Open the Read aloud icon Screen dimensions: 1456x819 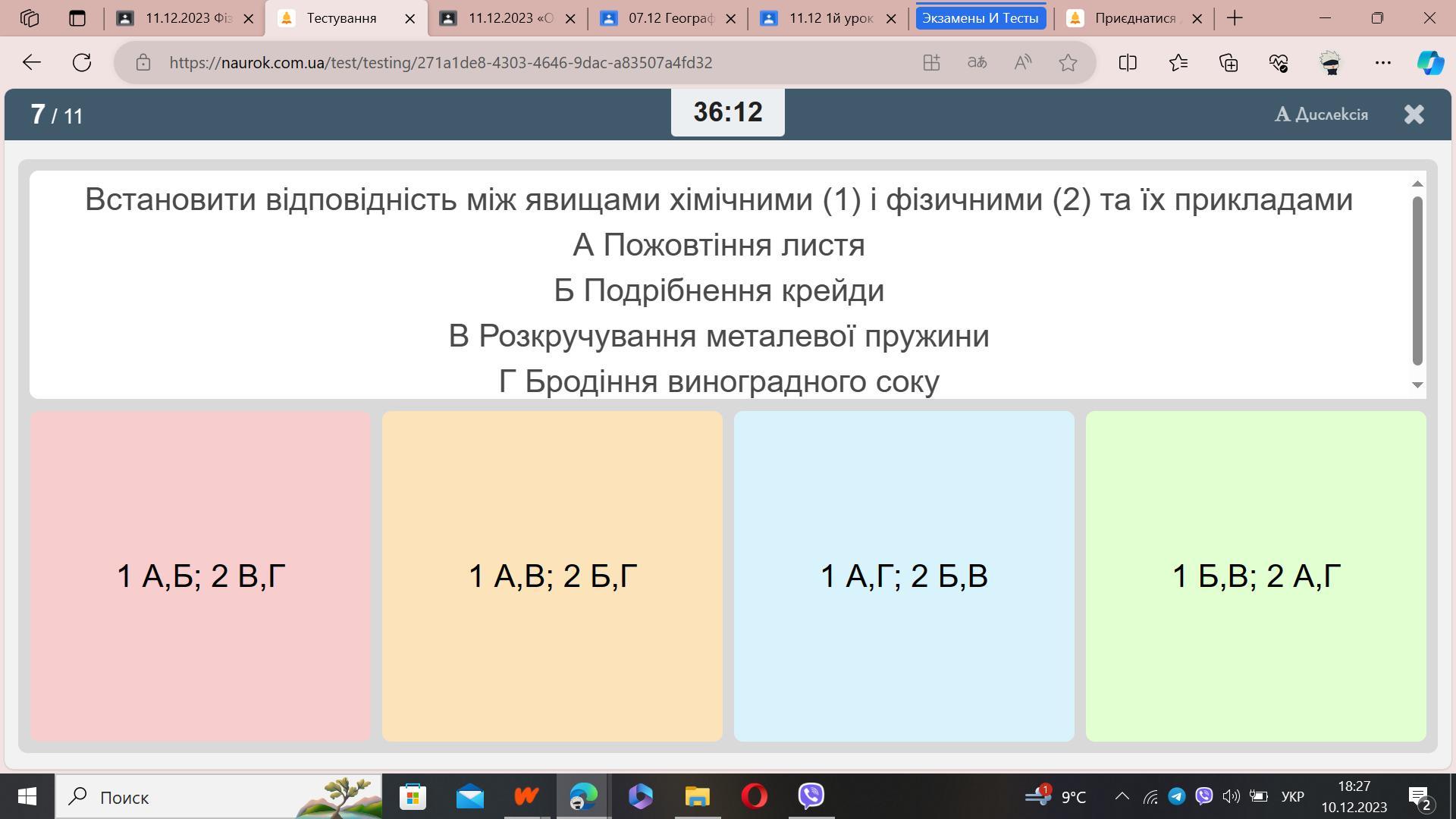(x=1022, y=63)
